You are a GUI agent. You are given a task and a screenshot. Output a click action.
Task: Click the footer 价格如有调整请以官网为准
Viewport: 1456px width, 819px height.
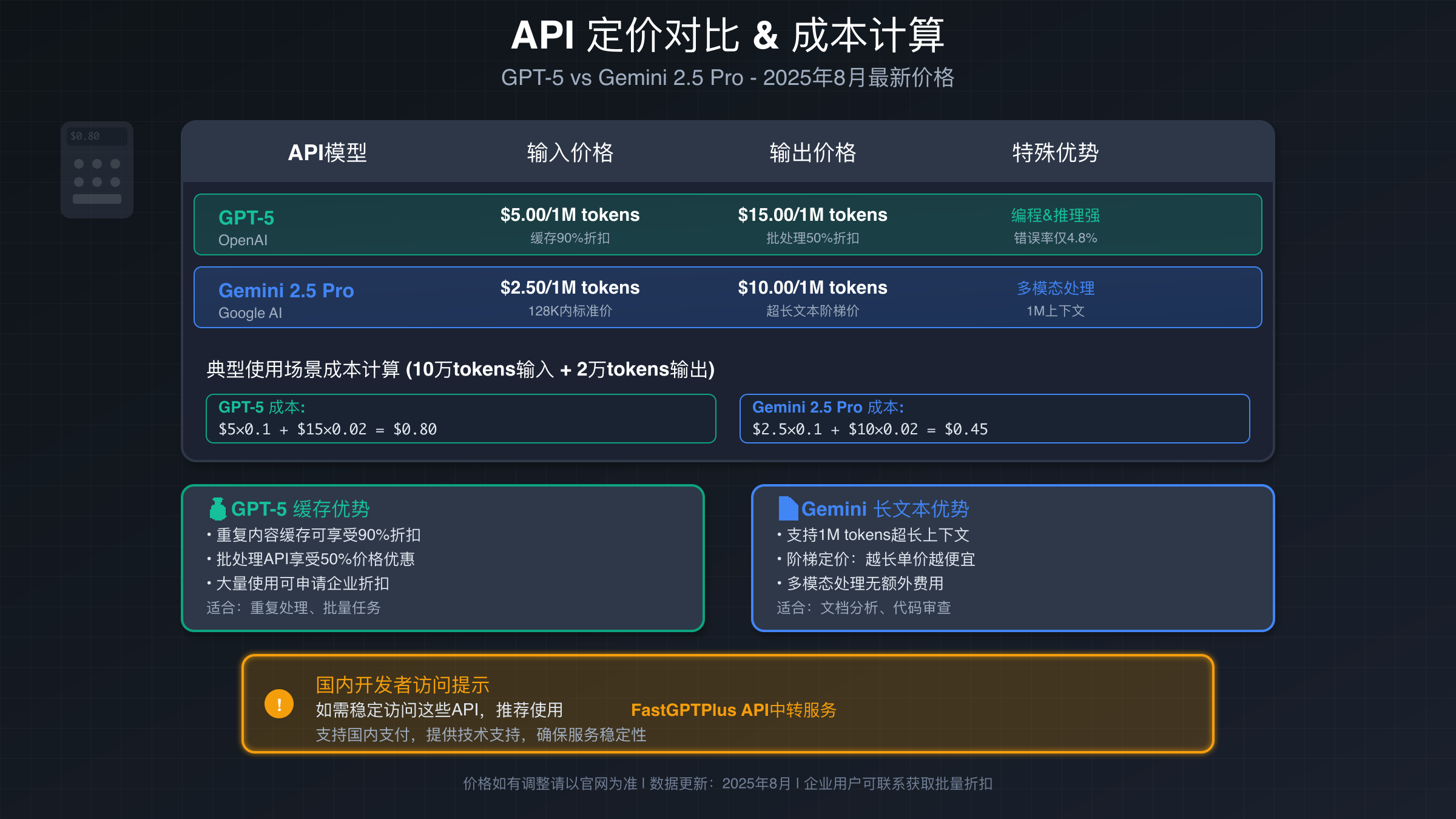(728, 784)
